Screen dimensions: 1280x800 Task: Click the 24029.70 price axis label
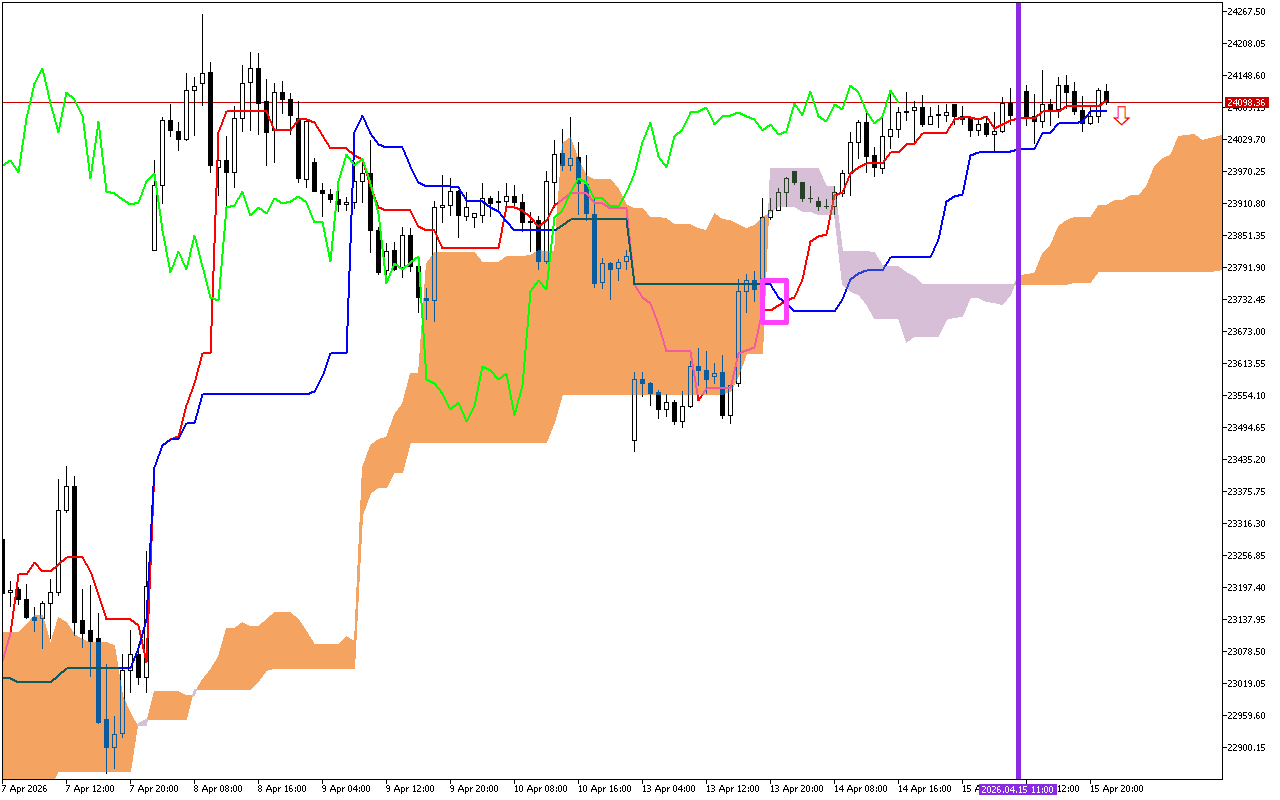(x=1246, y=140)
